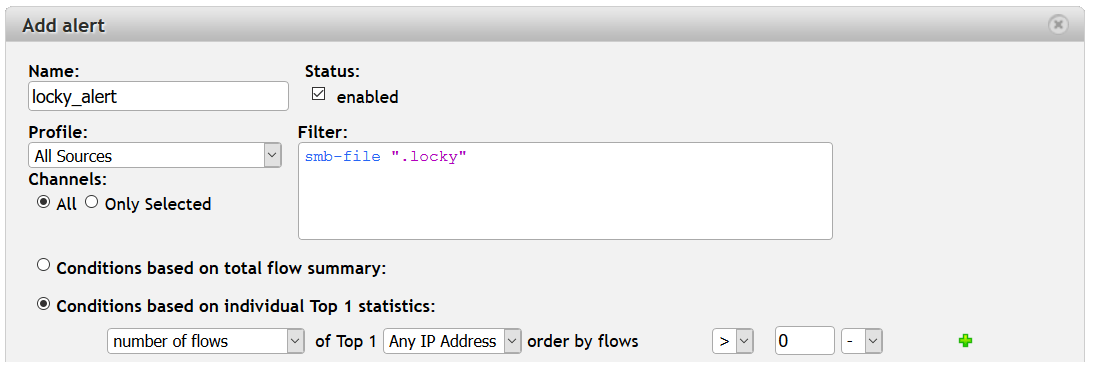This screenshot has width=1093, height=369.
Task: Click the Name field containing locky_alert
Action: (x=158, y=96)
